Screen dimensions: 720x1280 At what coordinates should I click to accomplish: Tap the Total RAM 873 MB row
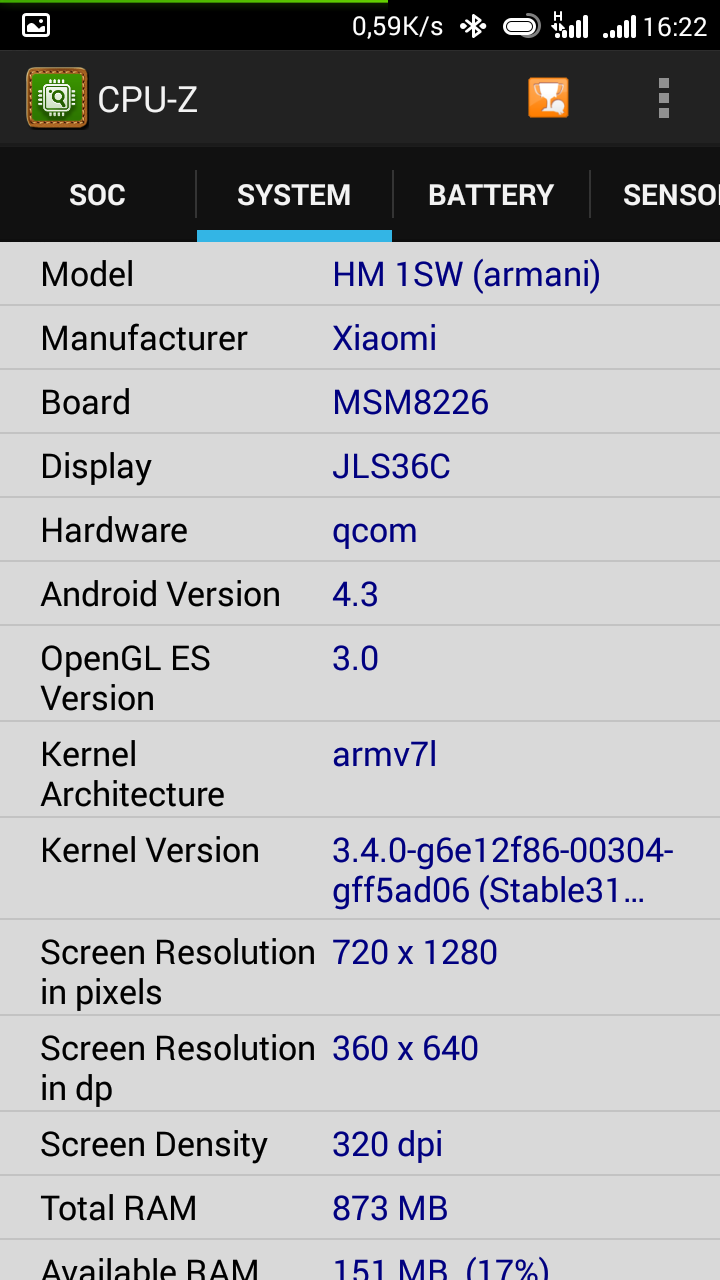click(x=360, y=1208)
